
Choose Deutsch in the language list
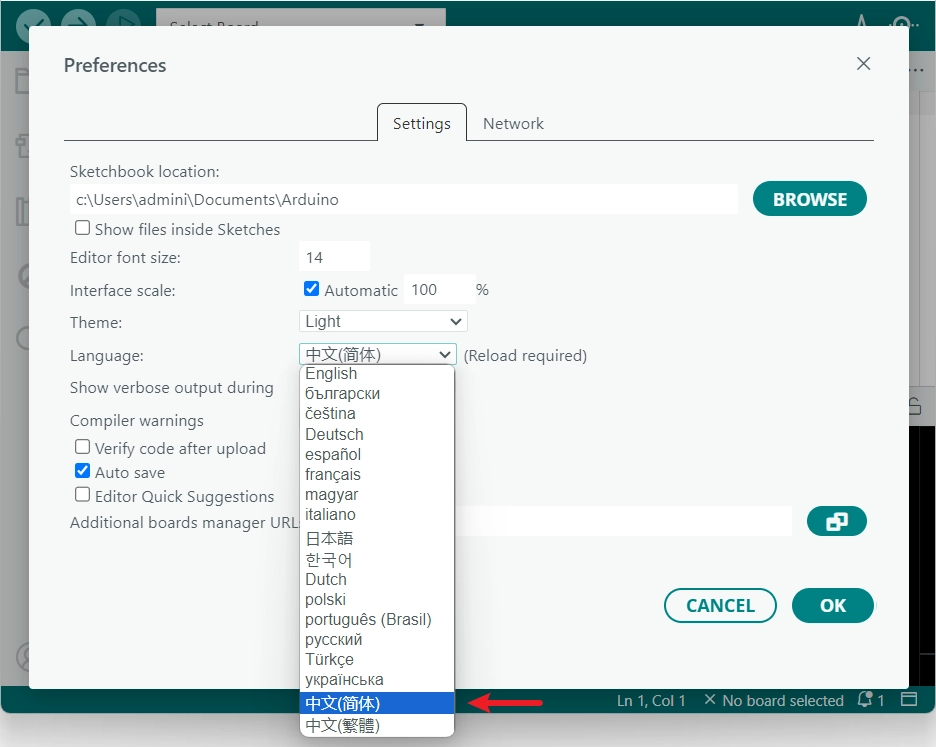click(334, 434)
